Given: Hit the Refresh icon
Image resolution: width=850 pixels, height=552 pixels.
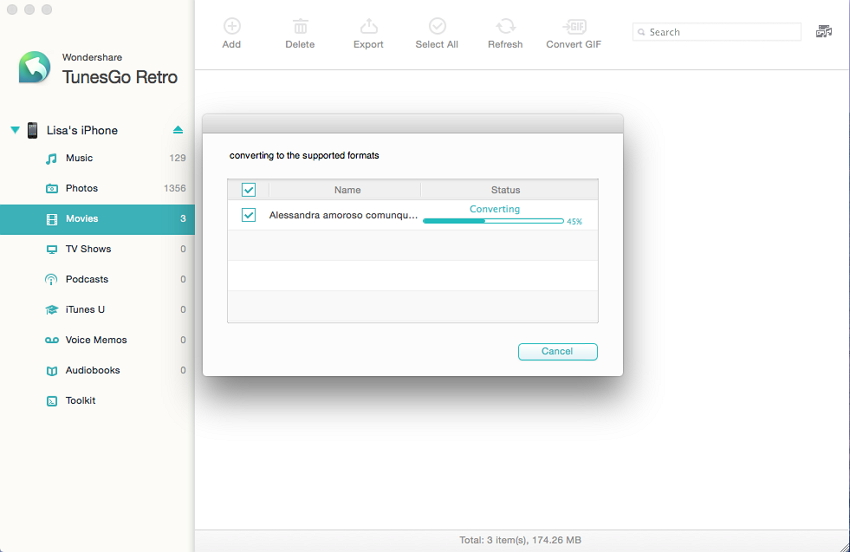Looking at the screenshot, I should 505,27.
